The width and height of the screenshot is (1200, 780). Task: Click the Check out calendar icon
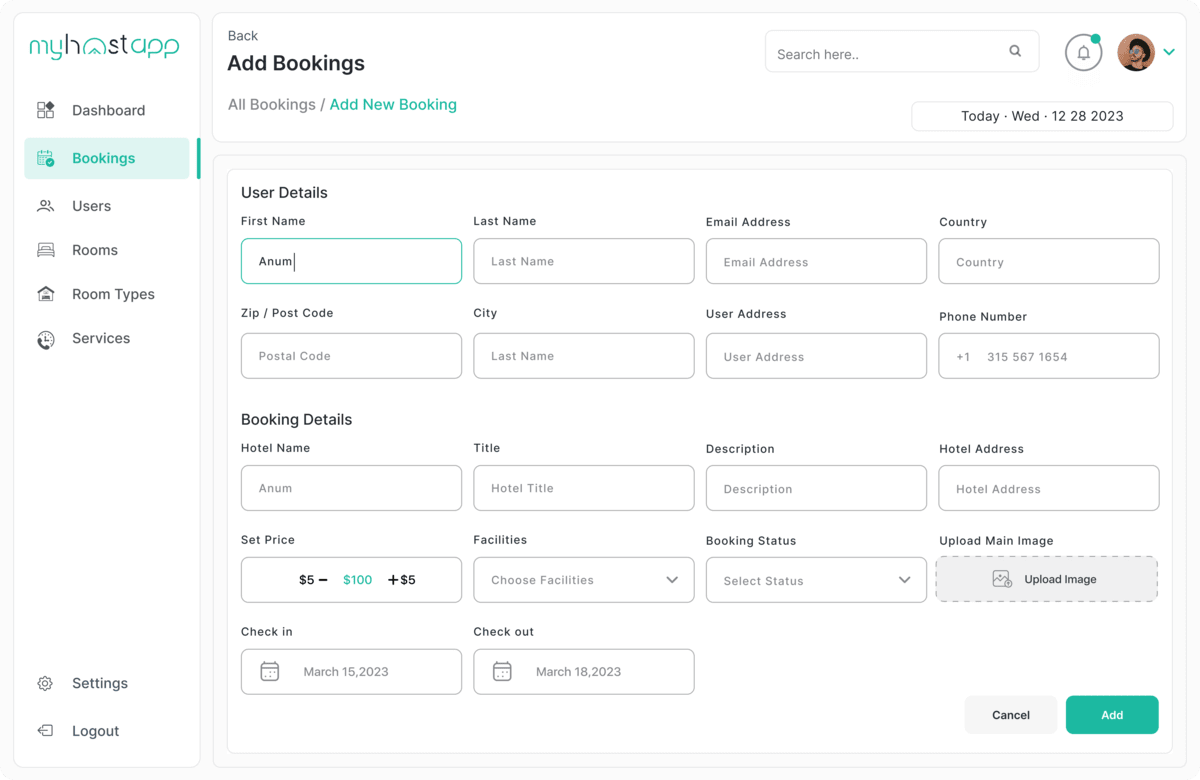tap(502, 672)
